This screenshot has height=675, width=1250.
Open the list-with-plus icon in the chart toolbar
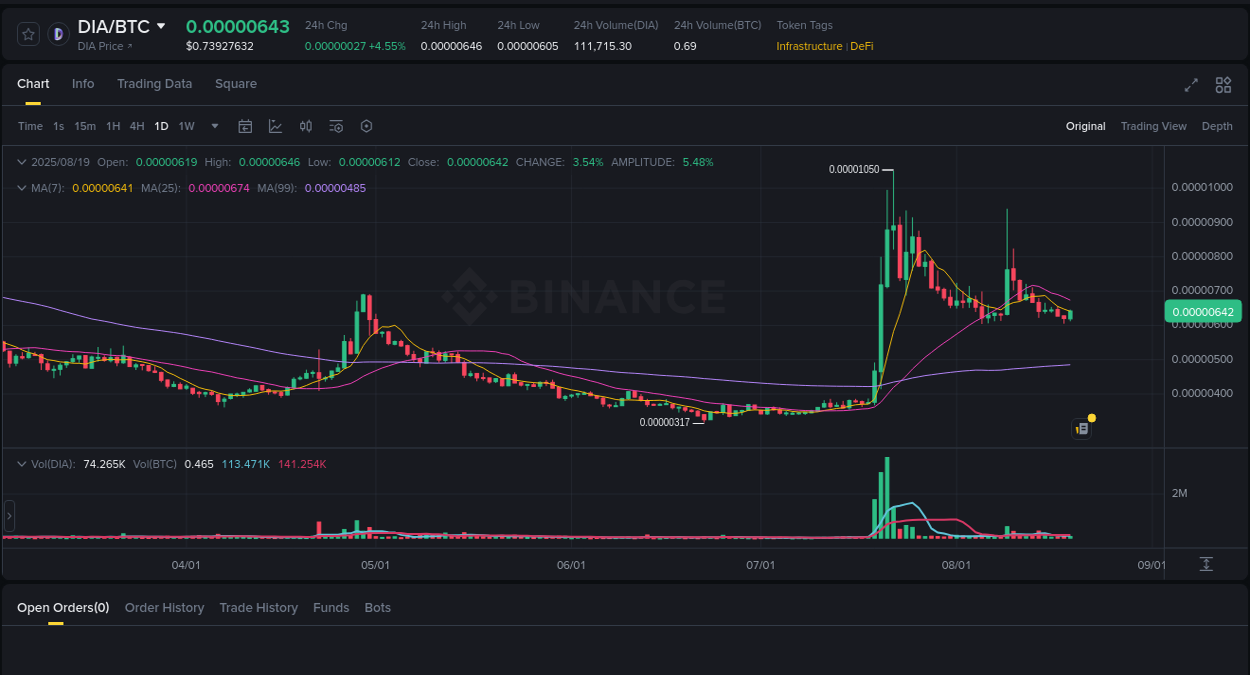click(336, 126)
